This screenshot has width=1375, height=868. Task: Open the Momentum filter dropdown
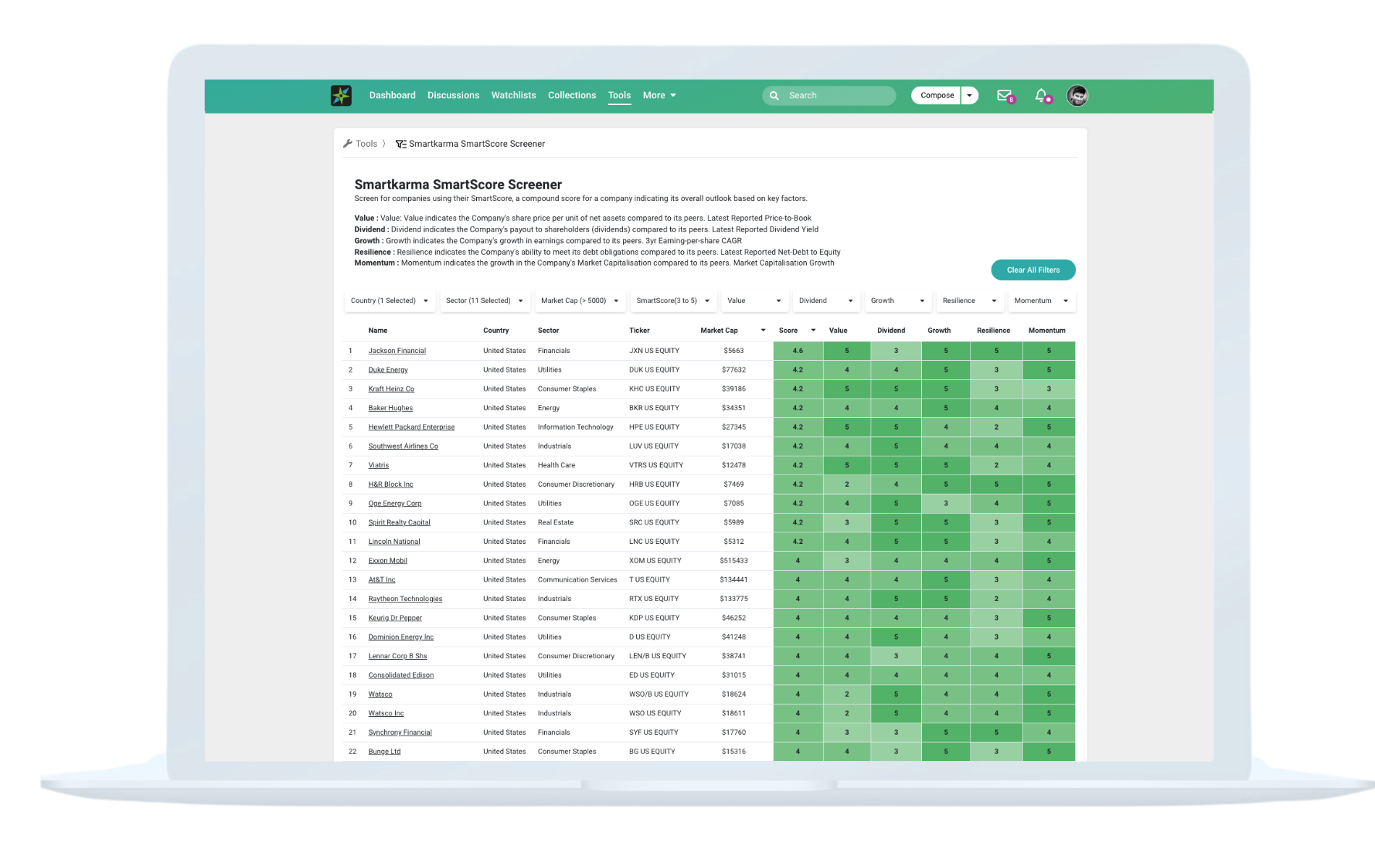coord(1042,301)
